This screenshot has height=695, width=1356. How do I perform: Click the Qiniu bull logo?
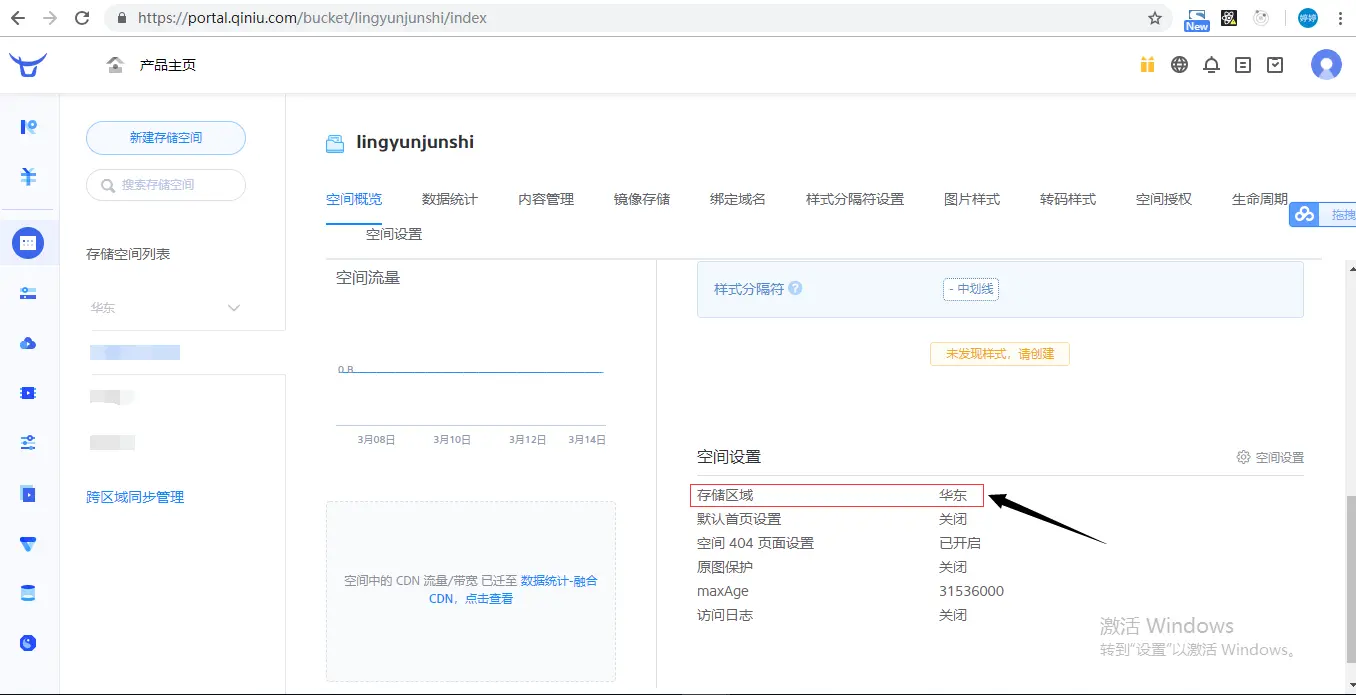28,65
